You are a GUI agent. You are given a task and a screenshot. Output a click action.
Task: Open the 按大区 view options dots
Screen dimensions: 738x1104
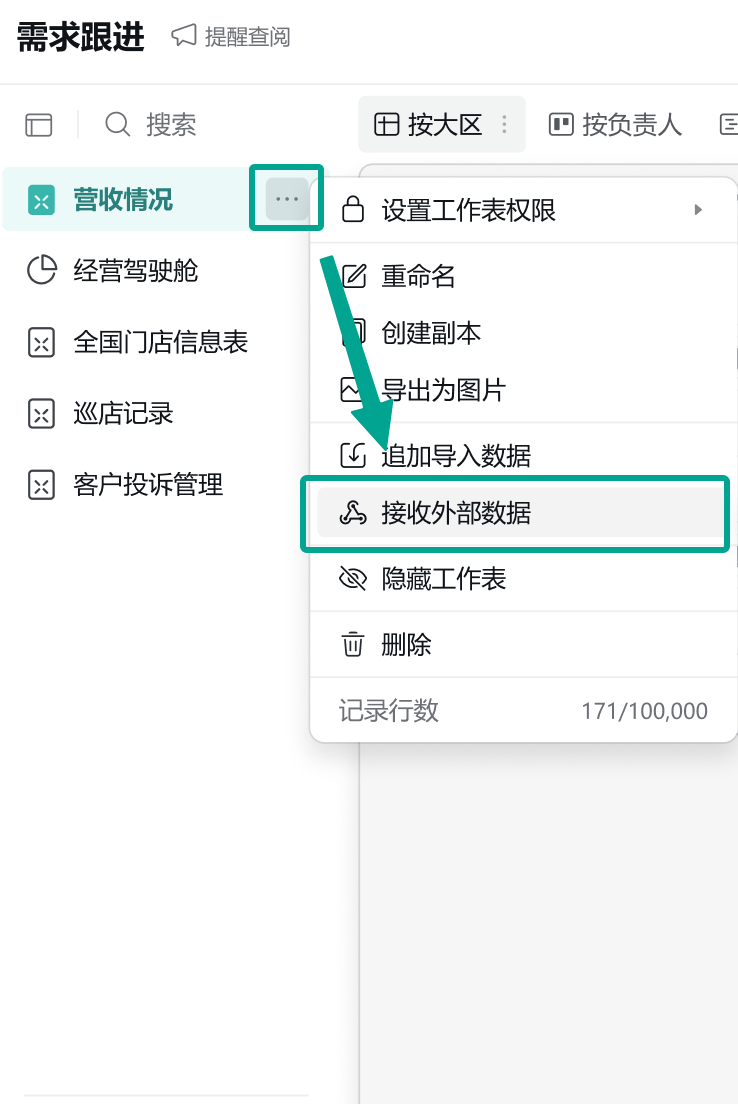504,125
